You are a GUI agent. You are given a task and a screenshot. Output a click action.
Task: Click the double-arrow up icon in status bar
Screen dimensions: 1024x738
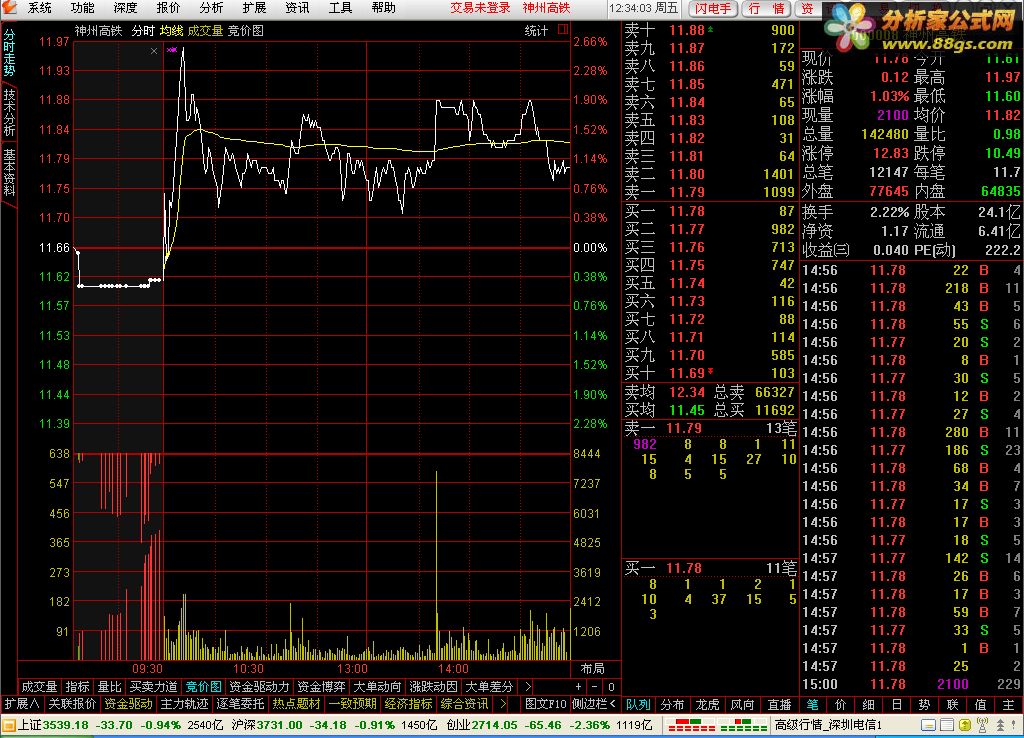pos(1000,725)
